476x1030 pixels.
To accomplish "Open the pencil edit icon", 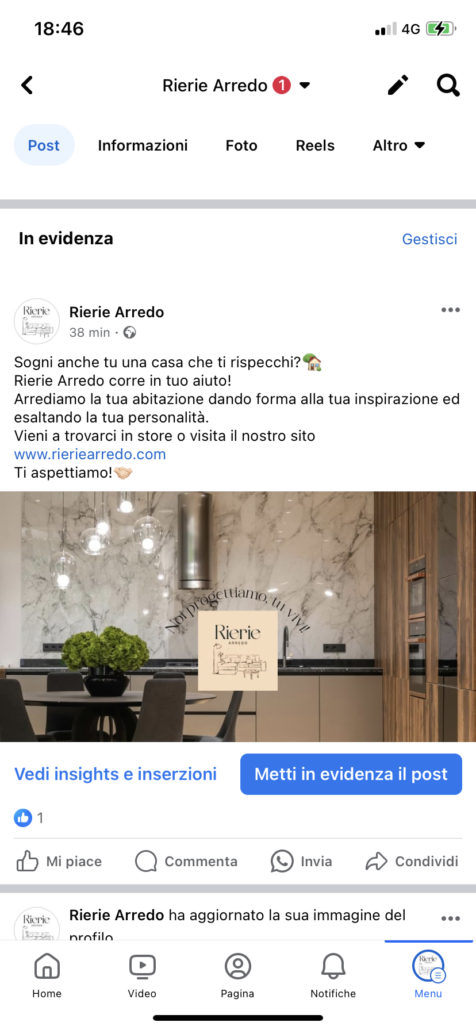I will (x=397, y=85).
